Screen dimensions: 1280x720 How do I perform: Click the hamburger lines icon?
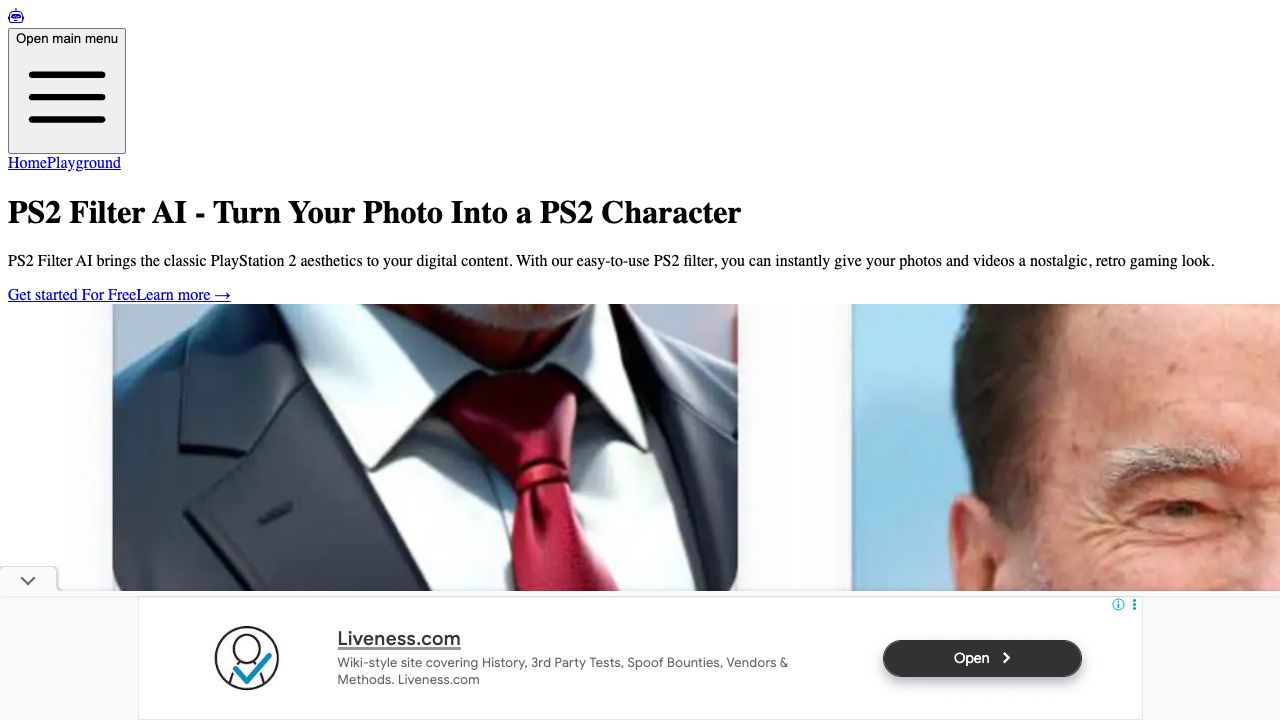[67, 97]
